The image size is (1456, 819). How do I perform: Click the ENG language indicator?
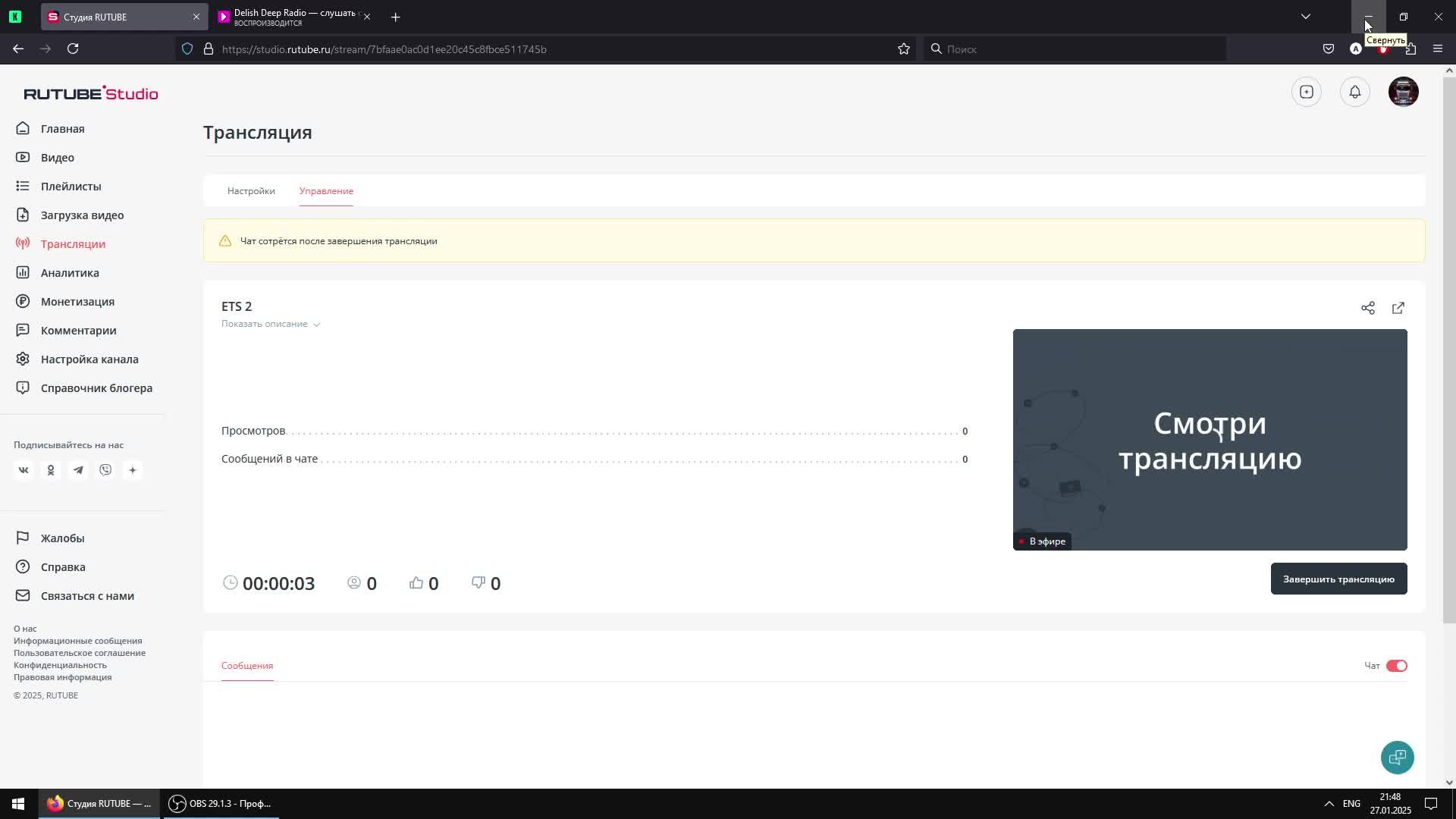pyautogui.click(x=1351, y=804)
